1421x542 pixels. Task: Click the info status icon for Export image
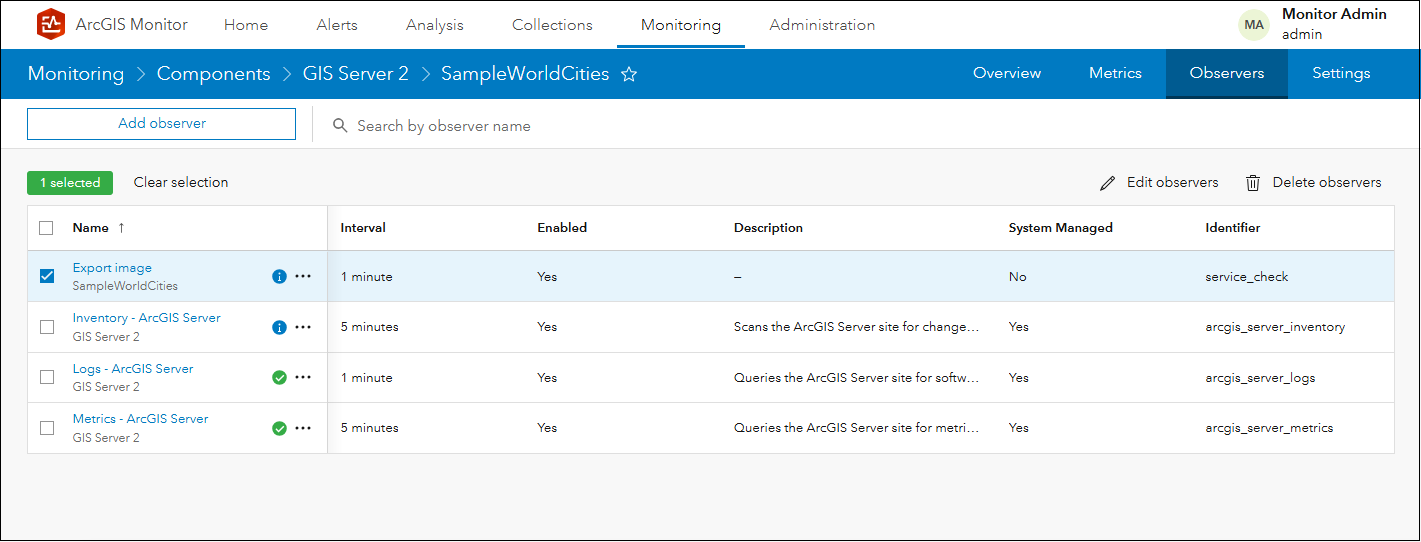[280, 277]
